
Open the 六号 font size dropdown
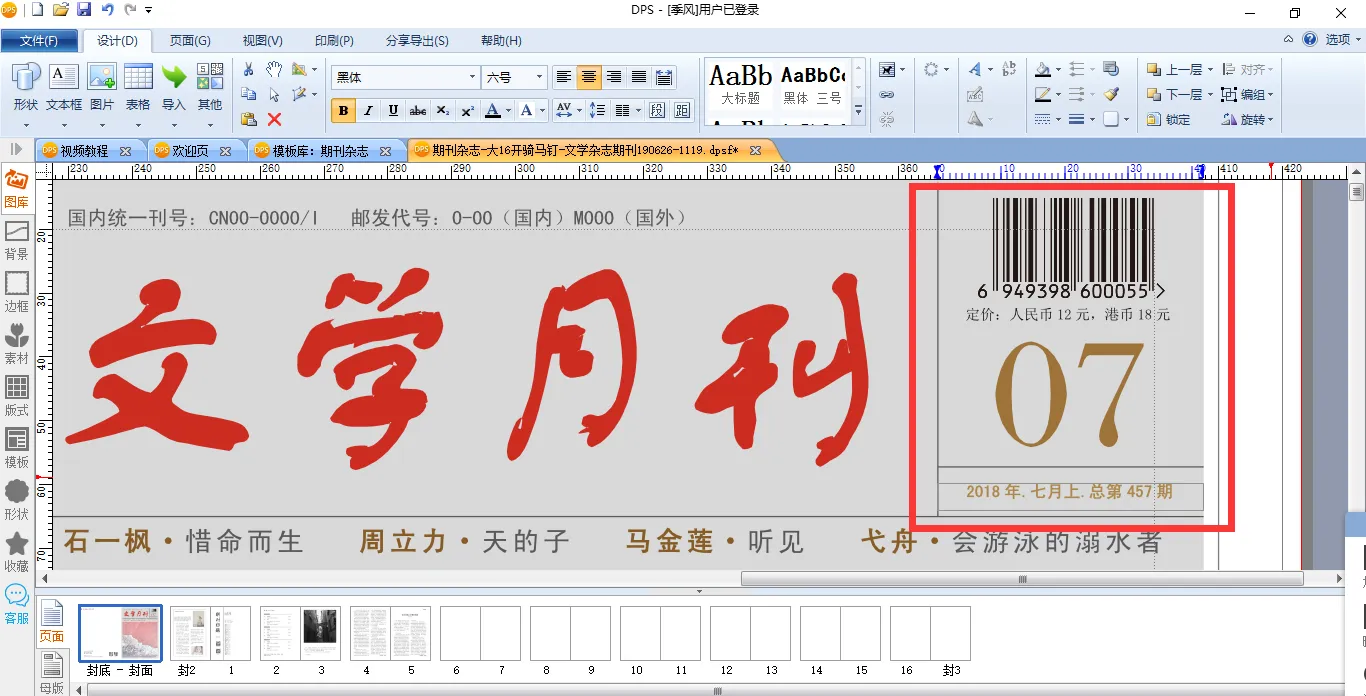tap(540, 77)
